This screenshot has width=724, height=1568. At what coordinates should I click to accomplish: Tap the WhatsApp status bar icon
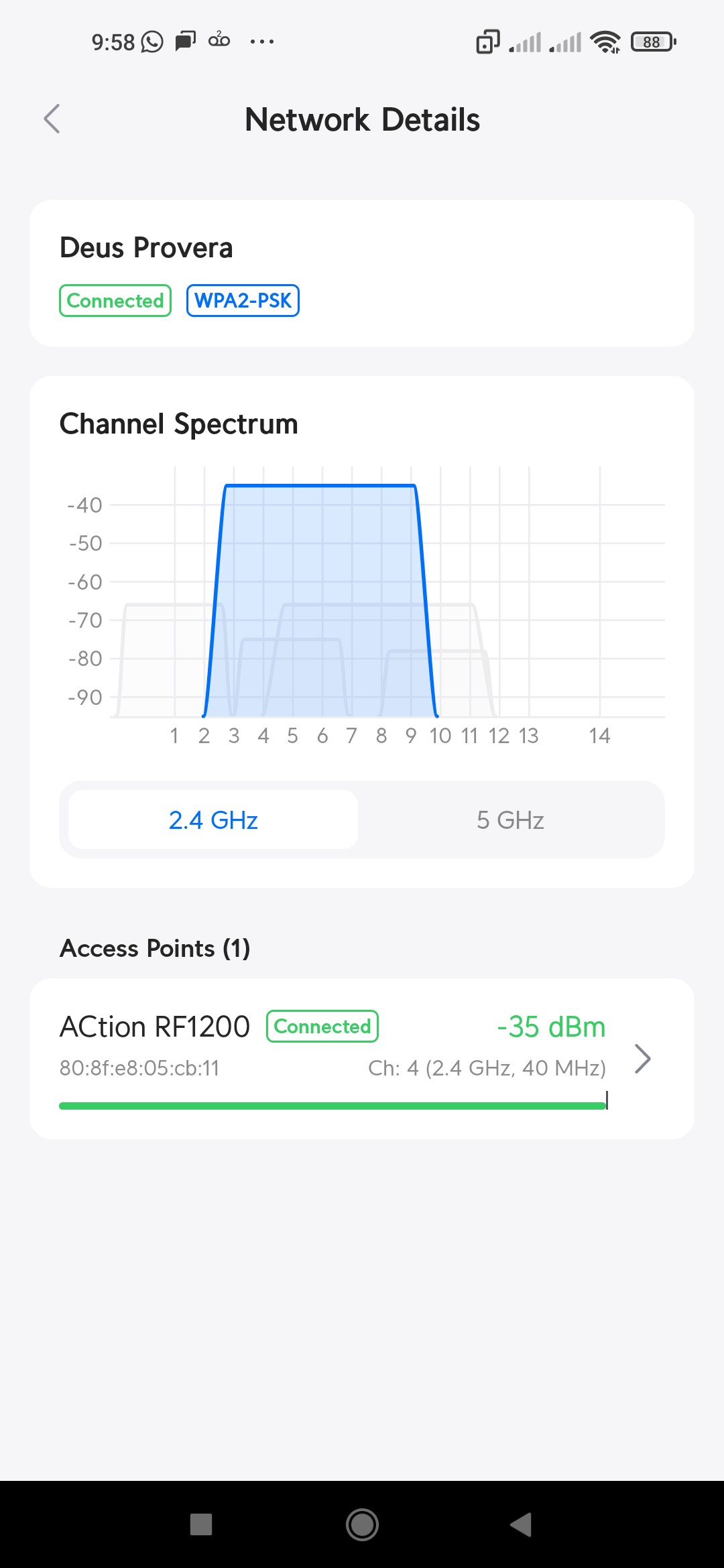[x=152, y=42]
